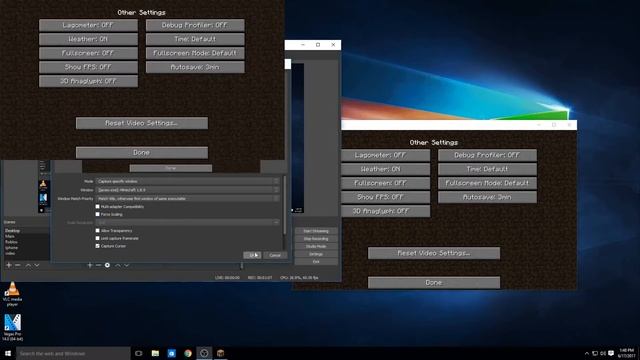The width and height of the screenshot is (640, 360).
Task: Open the Action Center notifications icon
Action: (x=611, y=353)
